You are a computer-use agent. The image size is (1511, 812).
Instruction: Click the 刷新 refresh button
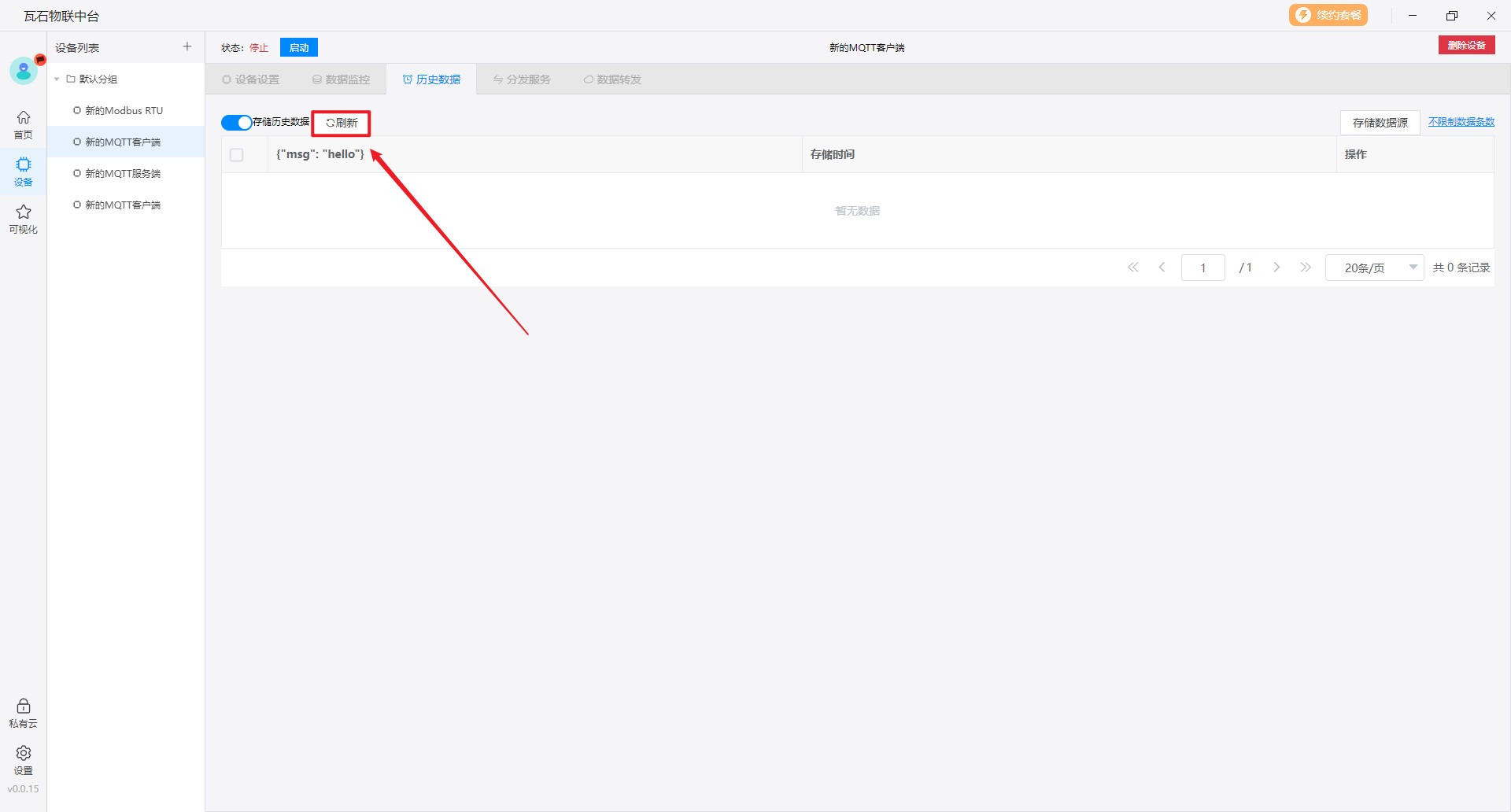[x=342, y=123]
